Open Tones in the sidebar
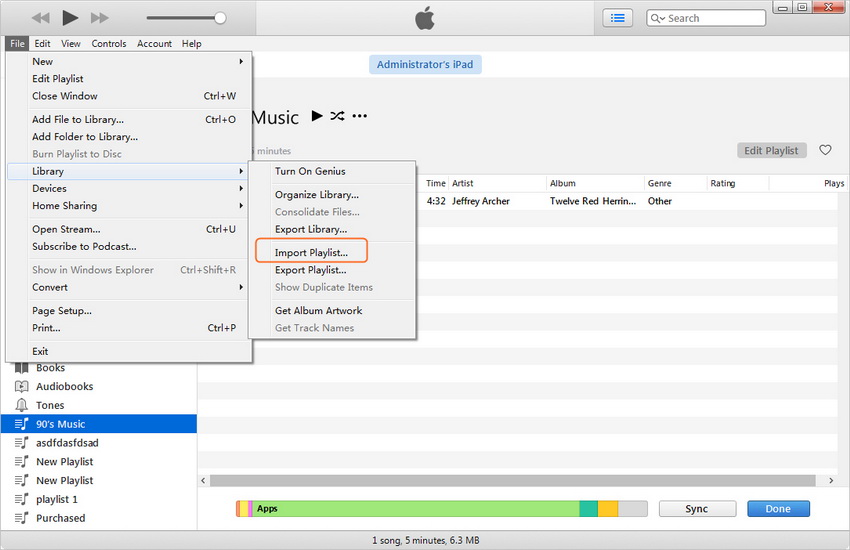This screenshot has width=850, height=550. coord(50,405)
